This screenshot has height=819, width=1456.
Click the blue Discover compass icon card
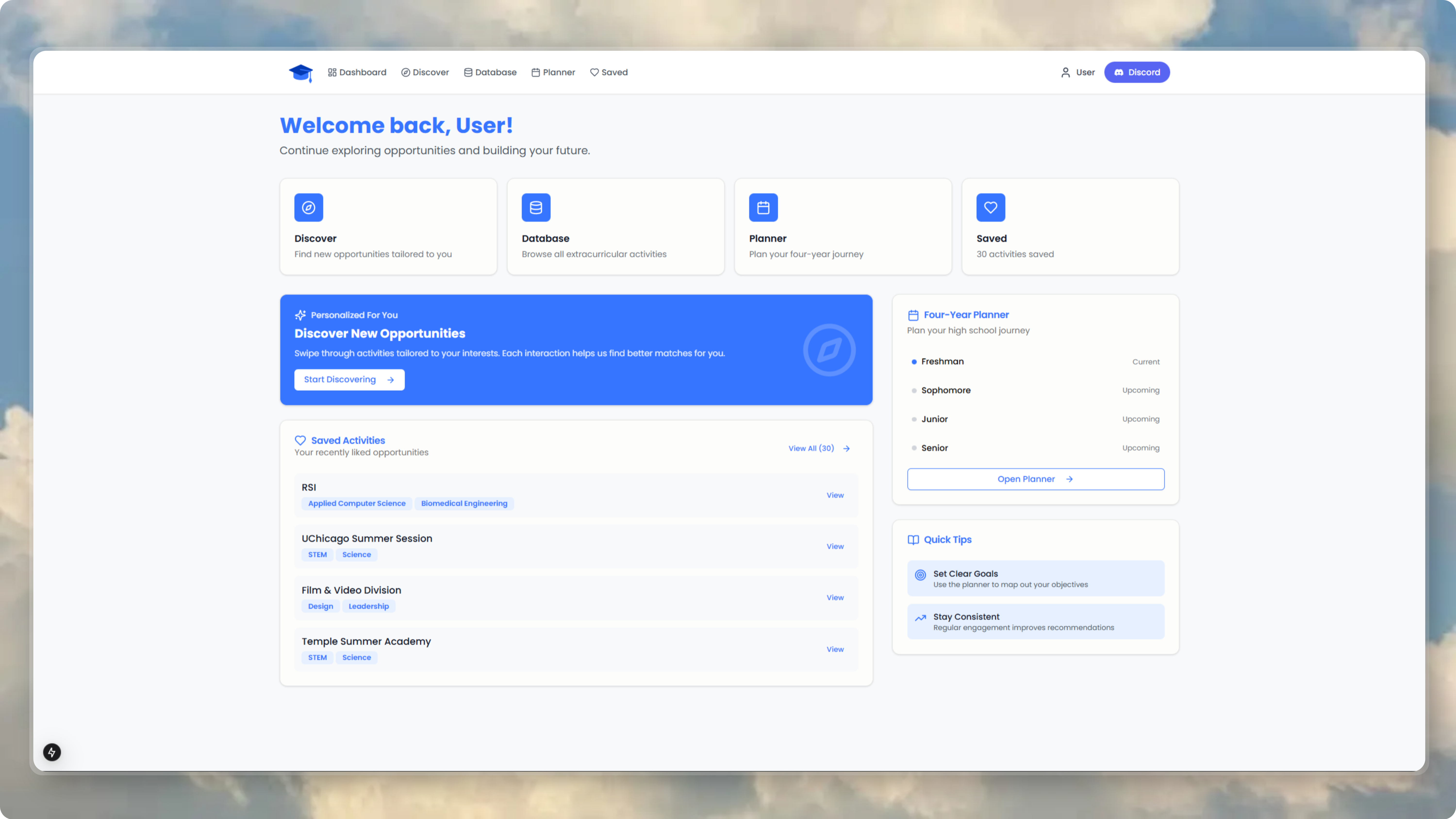click(309, 207)
